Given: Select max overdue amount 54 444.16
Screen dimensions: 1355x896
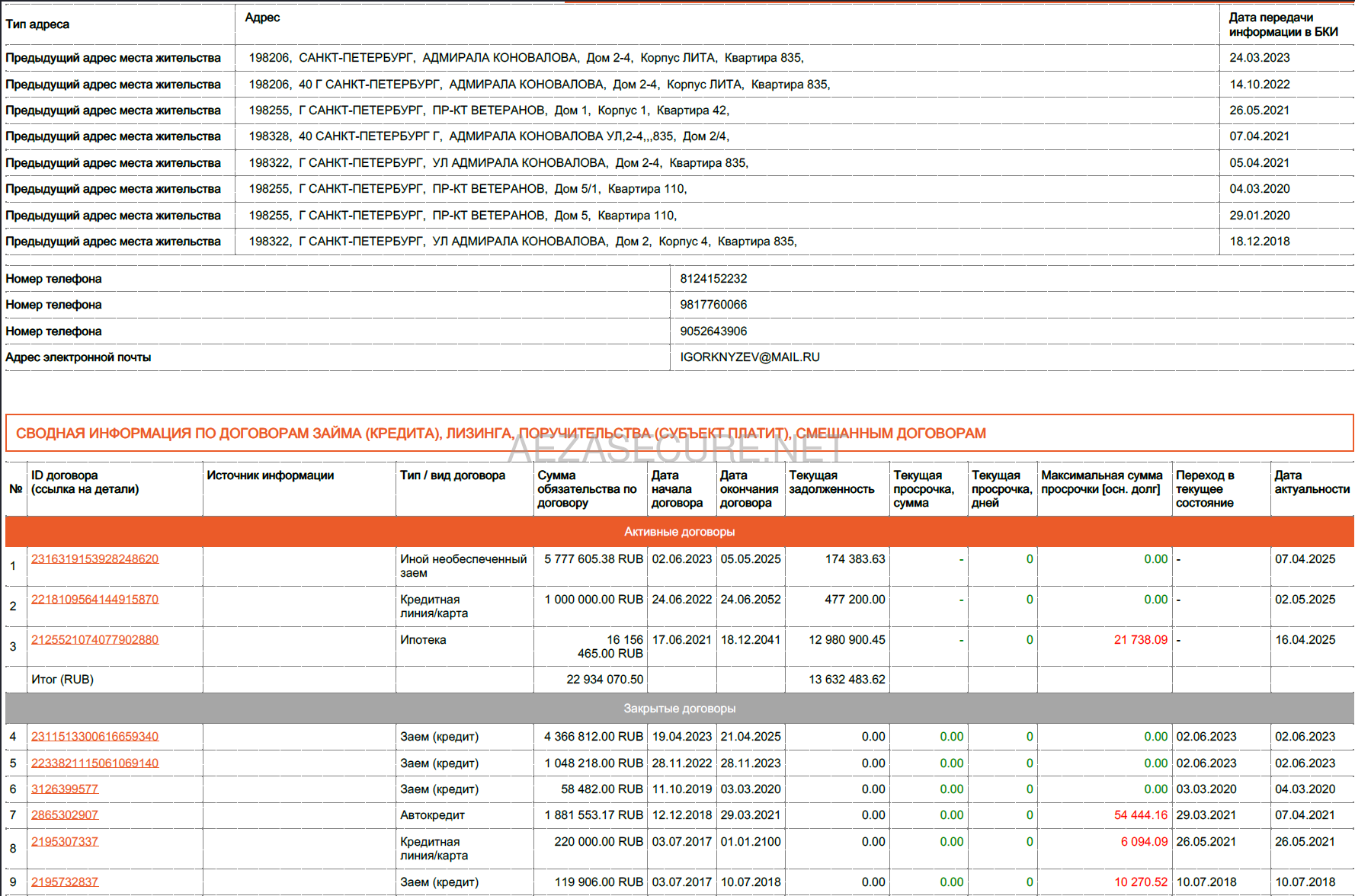Looking at the screenshot, I should point(1141,815).
